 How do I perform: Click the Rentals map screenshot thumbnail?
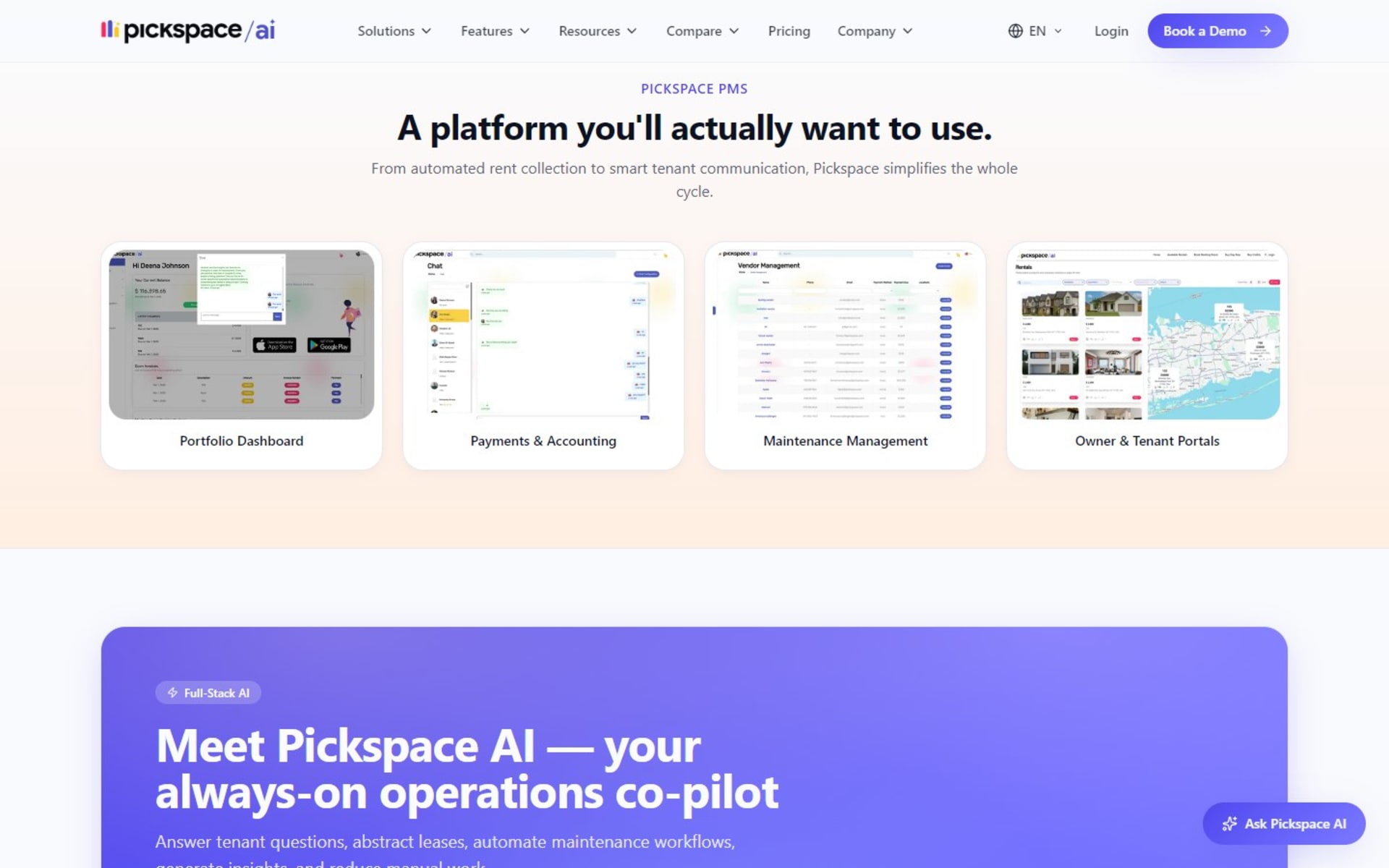coord(1147,335)
